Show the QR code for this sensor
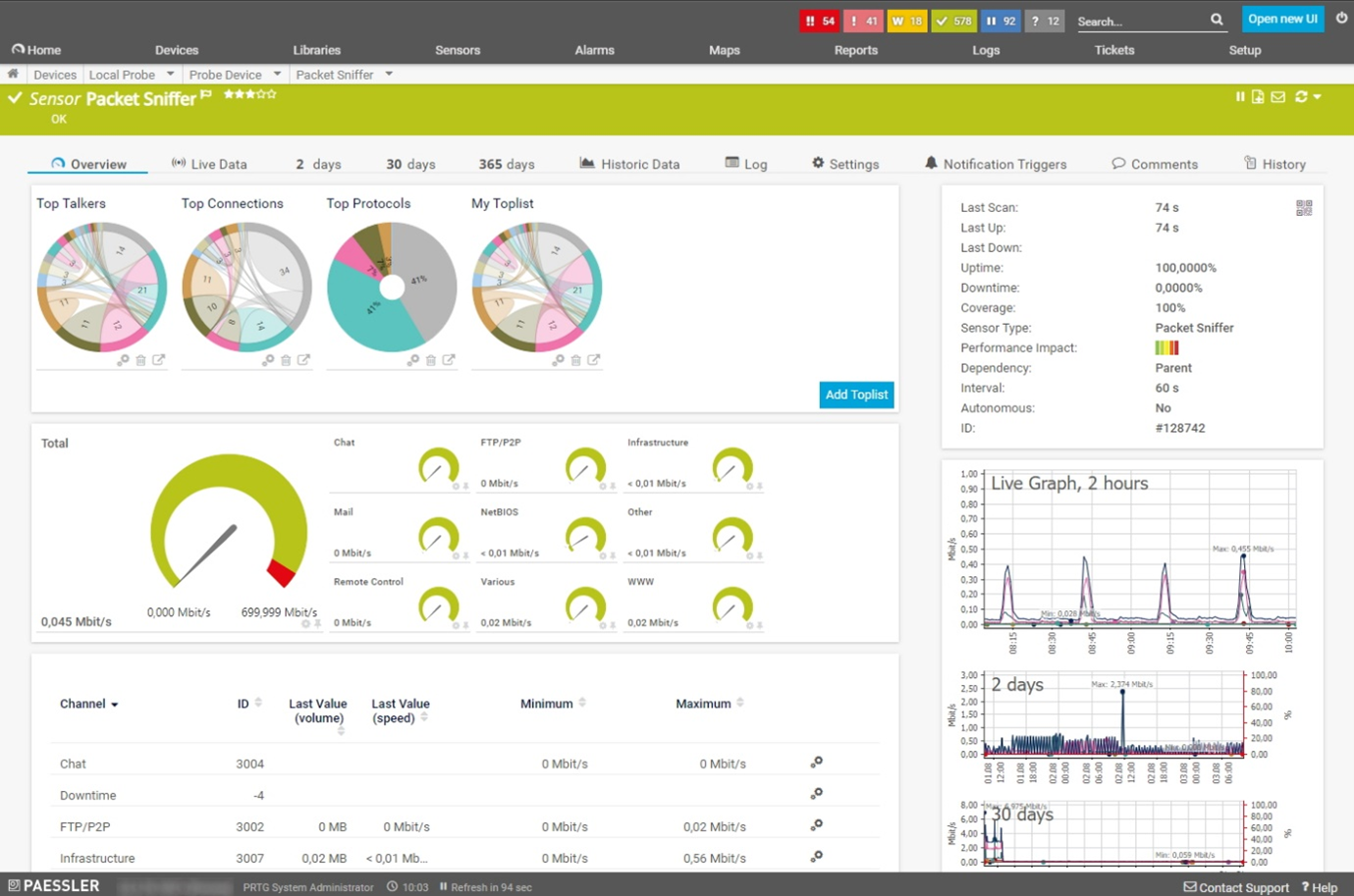This screenshot has height=896, width=1354. click(1304, 207)
